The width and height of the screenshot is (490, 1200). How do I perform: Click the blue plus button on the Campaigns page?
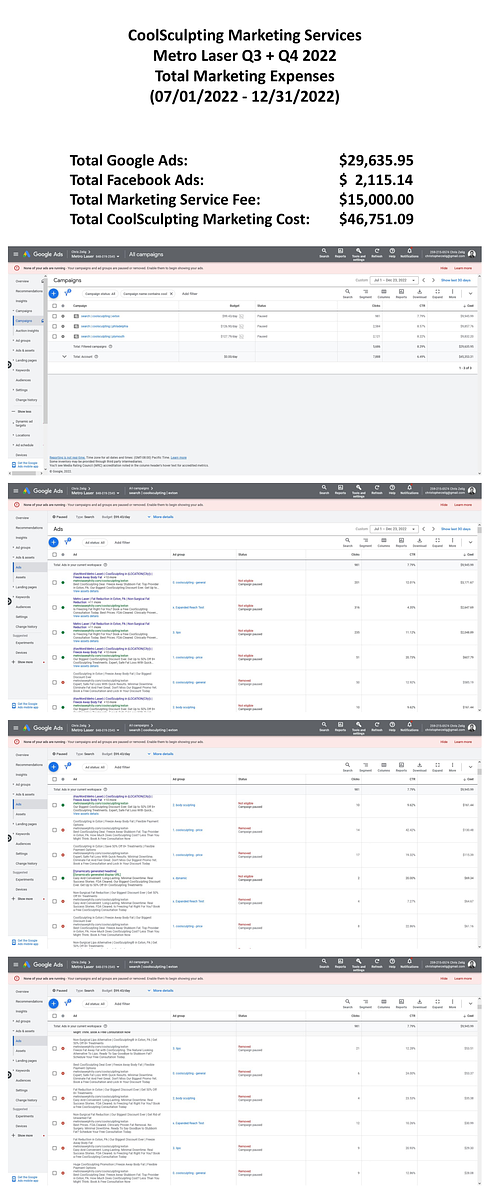coord(54,294)
